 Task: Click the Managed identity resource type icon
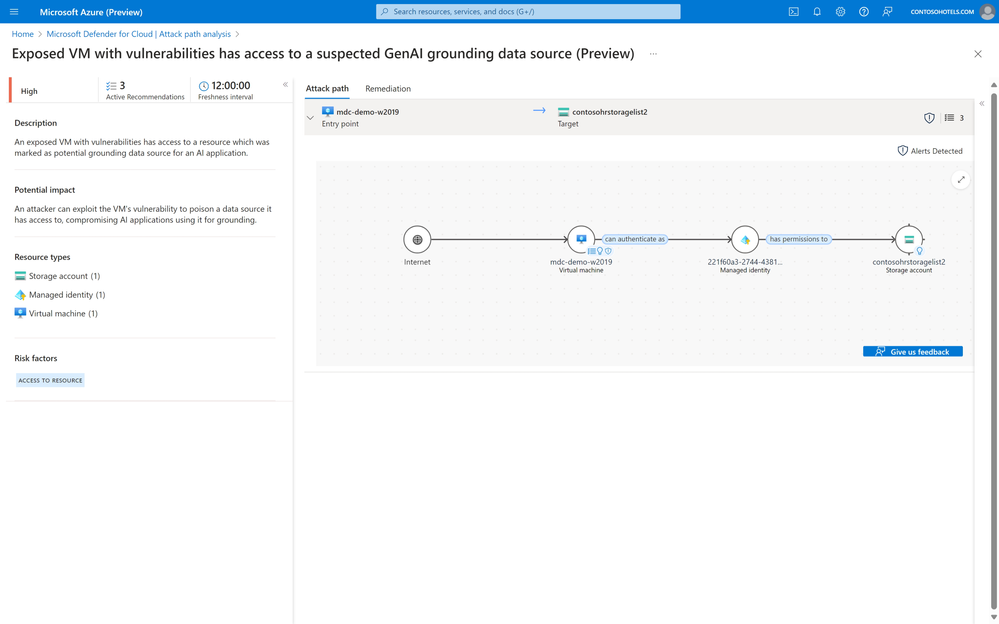(x=20, y=294)
